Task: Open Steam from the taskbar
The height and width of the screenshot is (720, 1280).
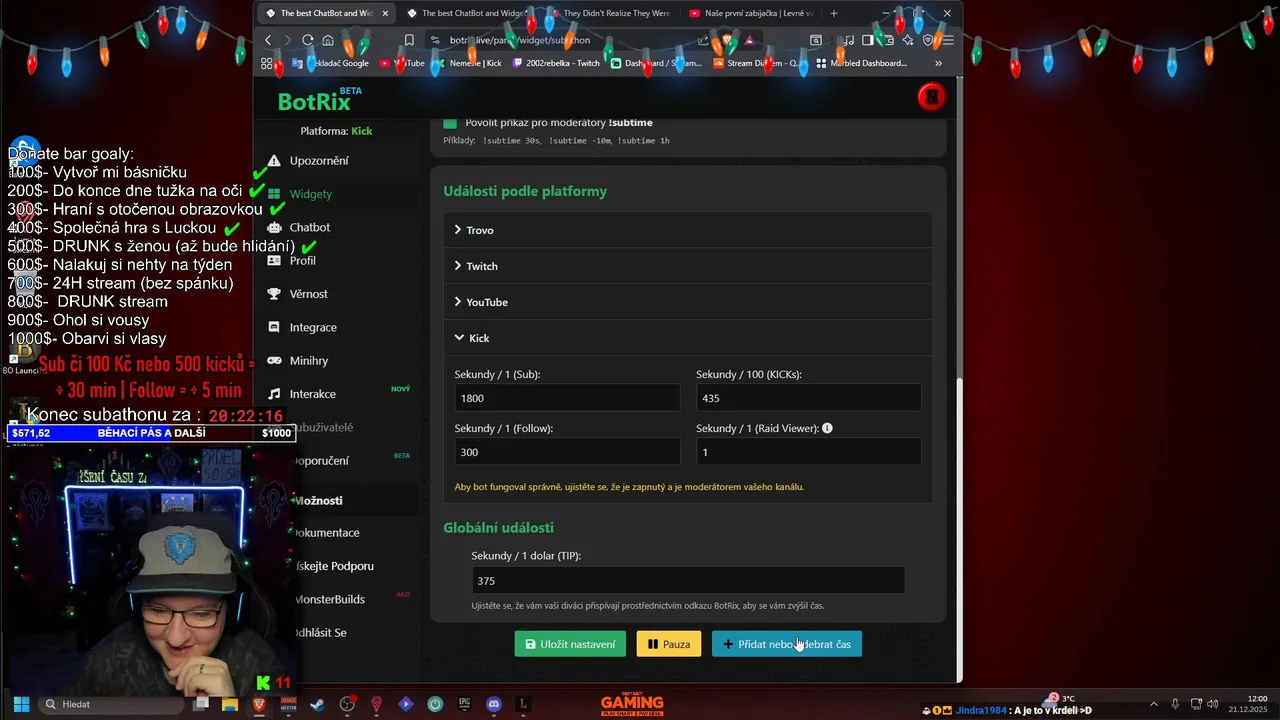Action: click(317, 704)
